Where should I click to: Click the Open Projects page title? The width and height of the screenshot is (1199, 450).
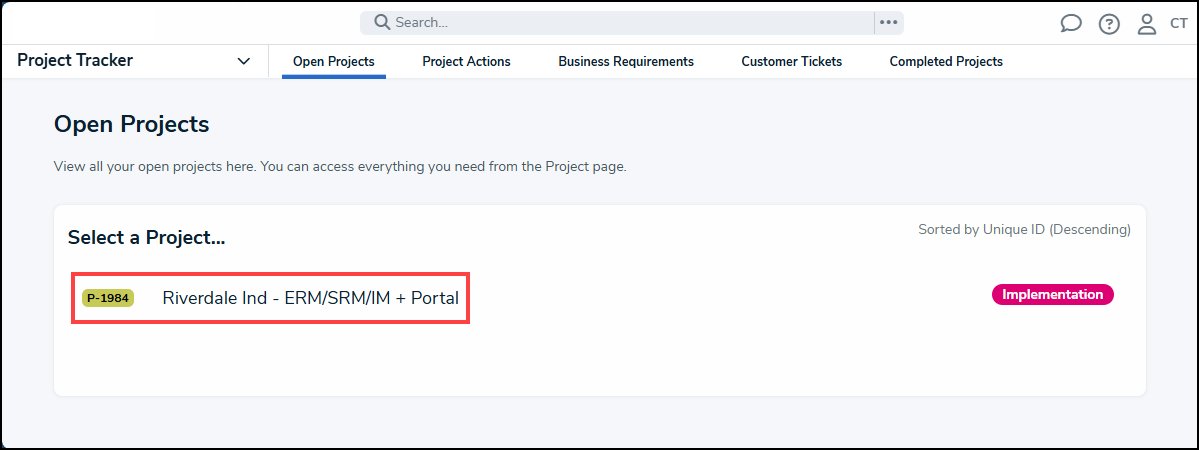(x=131, y=124)
